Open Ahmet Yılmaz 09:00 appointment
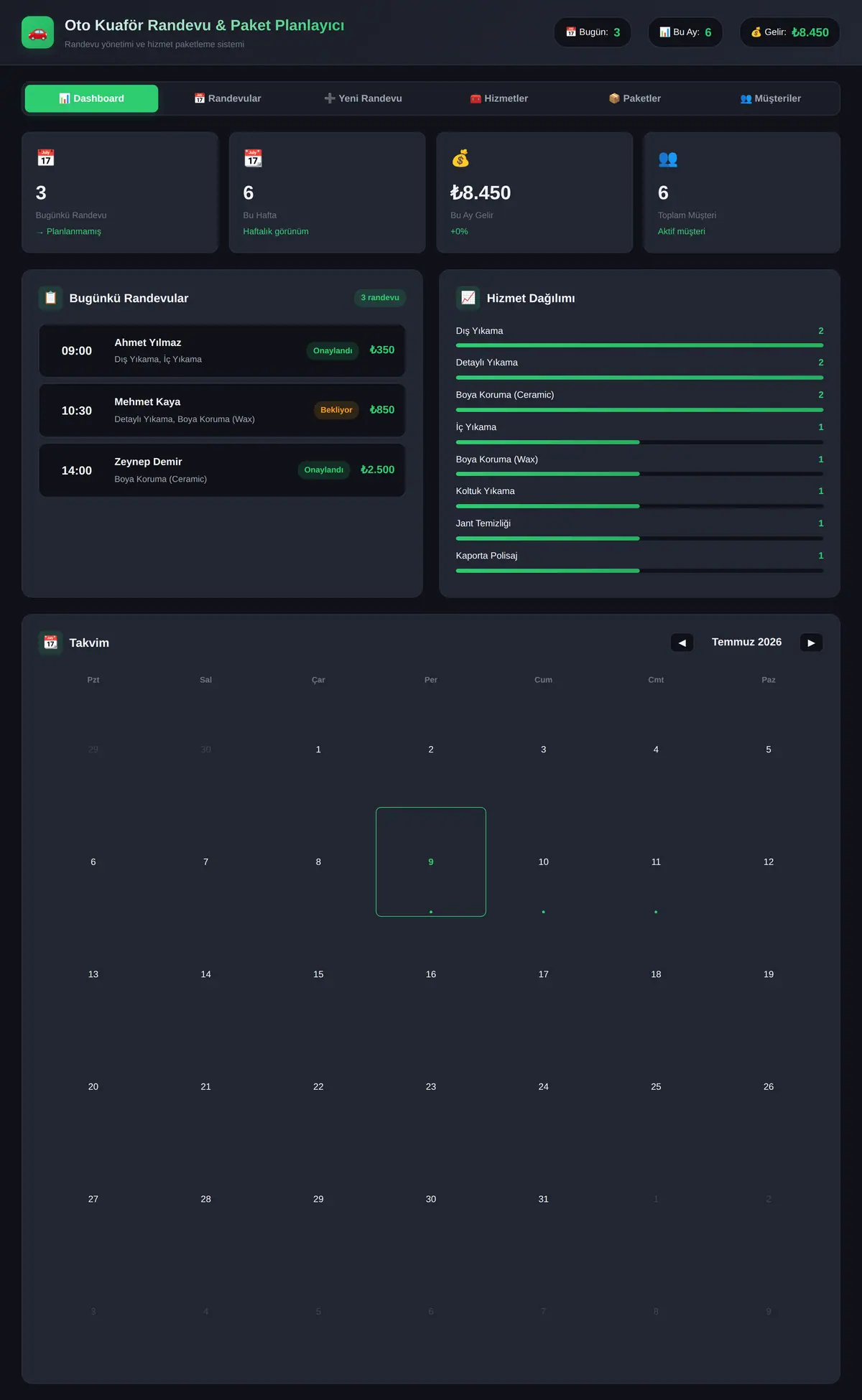The image size is (862, 1400). 222,350
